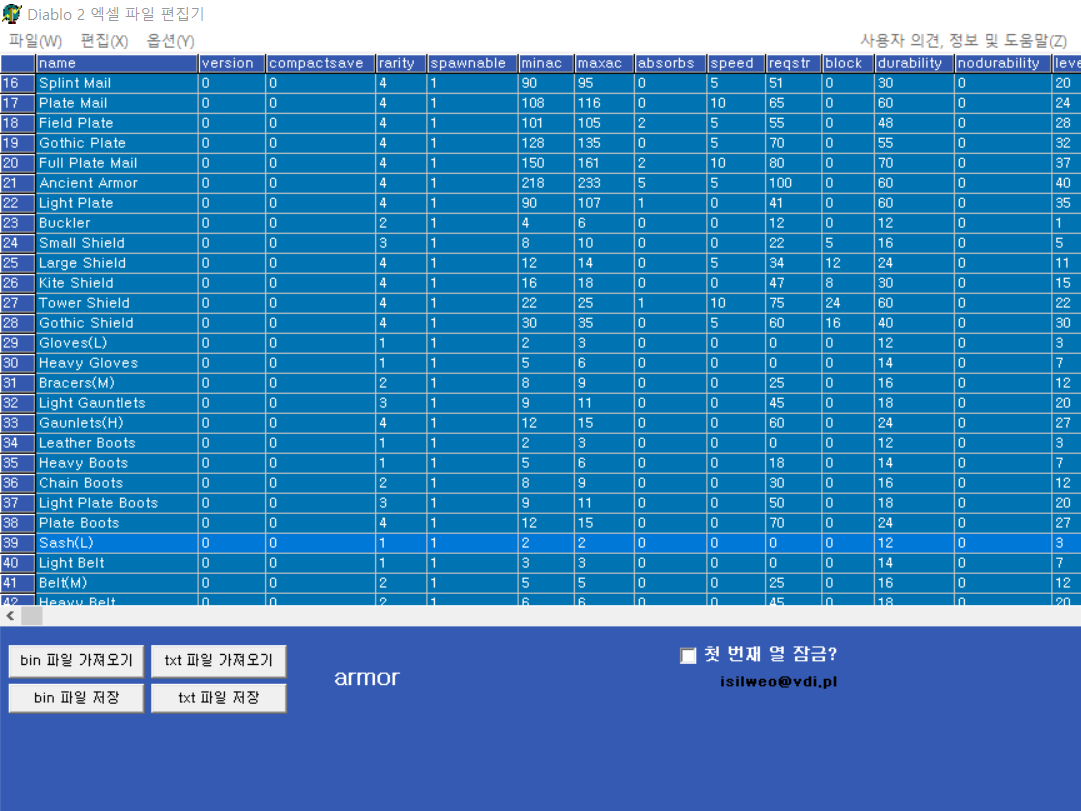Screen dimensions: 1081x811
Task: Click the isilweo@vdi.pl email link
Action: pyautogui.click(x=778, y=681)
